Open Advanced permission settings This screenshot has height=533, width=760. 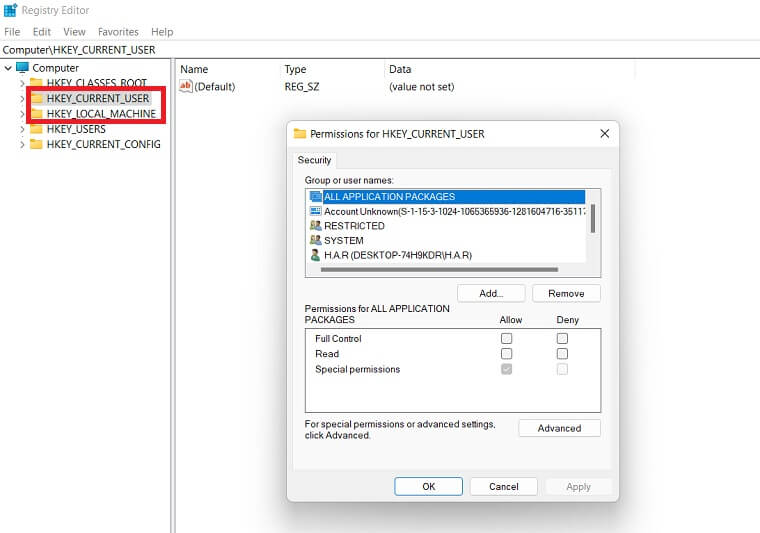[559, 428]
